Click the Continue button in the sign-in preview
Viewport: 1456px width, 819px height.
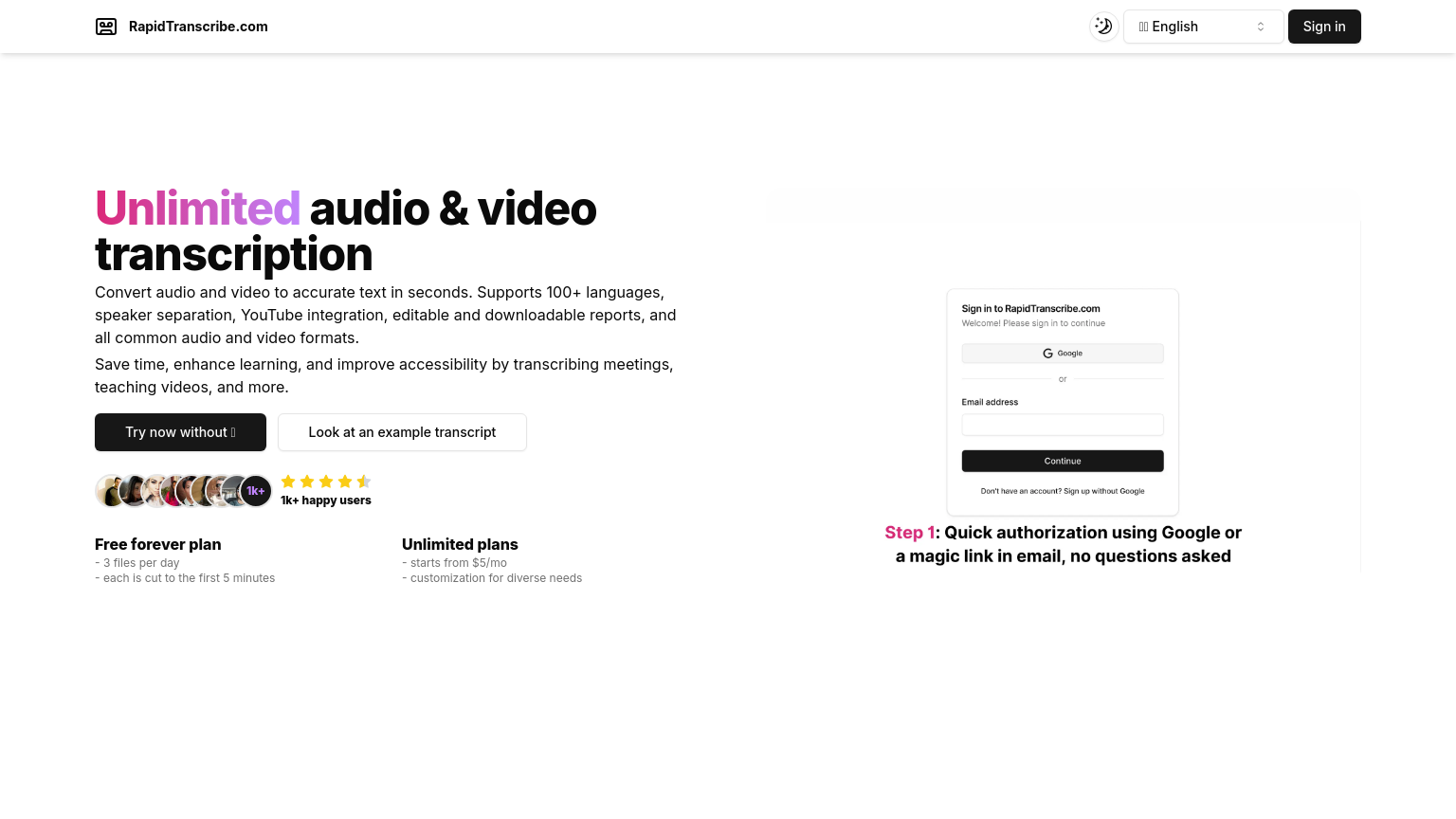click(1063, 461)
